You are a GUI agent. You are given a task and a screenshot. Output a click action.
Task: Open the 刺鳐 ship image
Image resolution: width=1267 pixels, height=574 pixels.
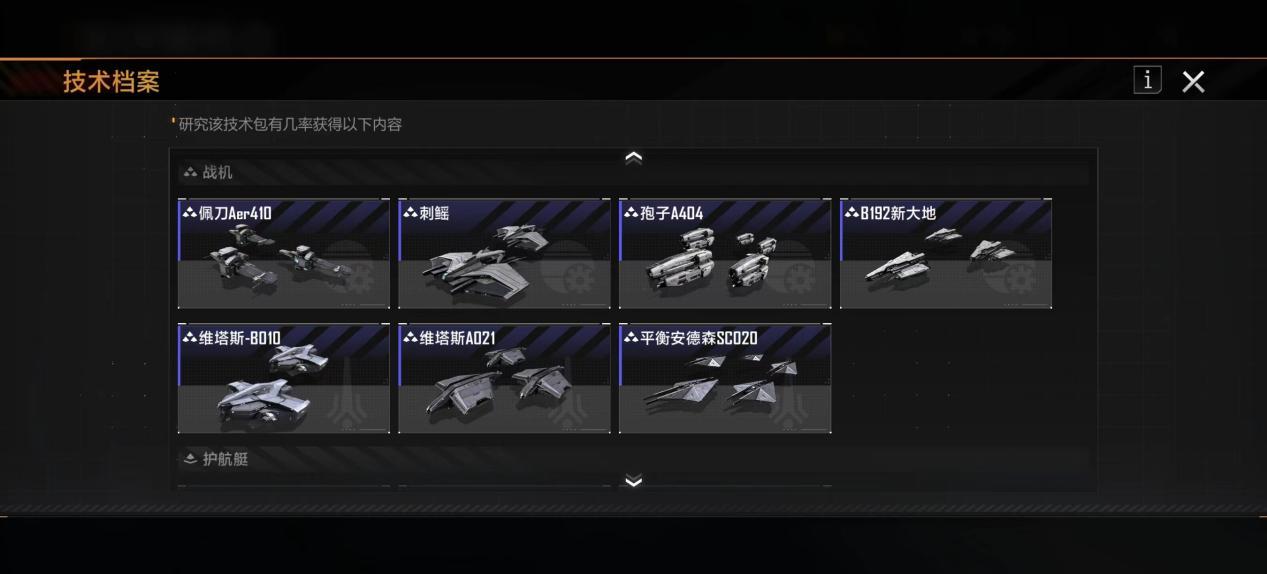tap(504, 253)
